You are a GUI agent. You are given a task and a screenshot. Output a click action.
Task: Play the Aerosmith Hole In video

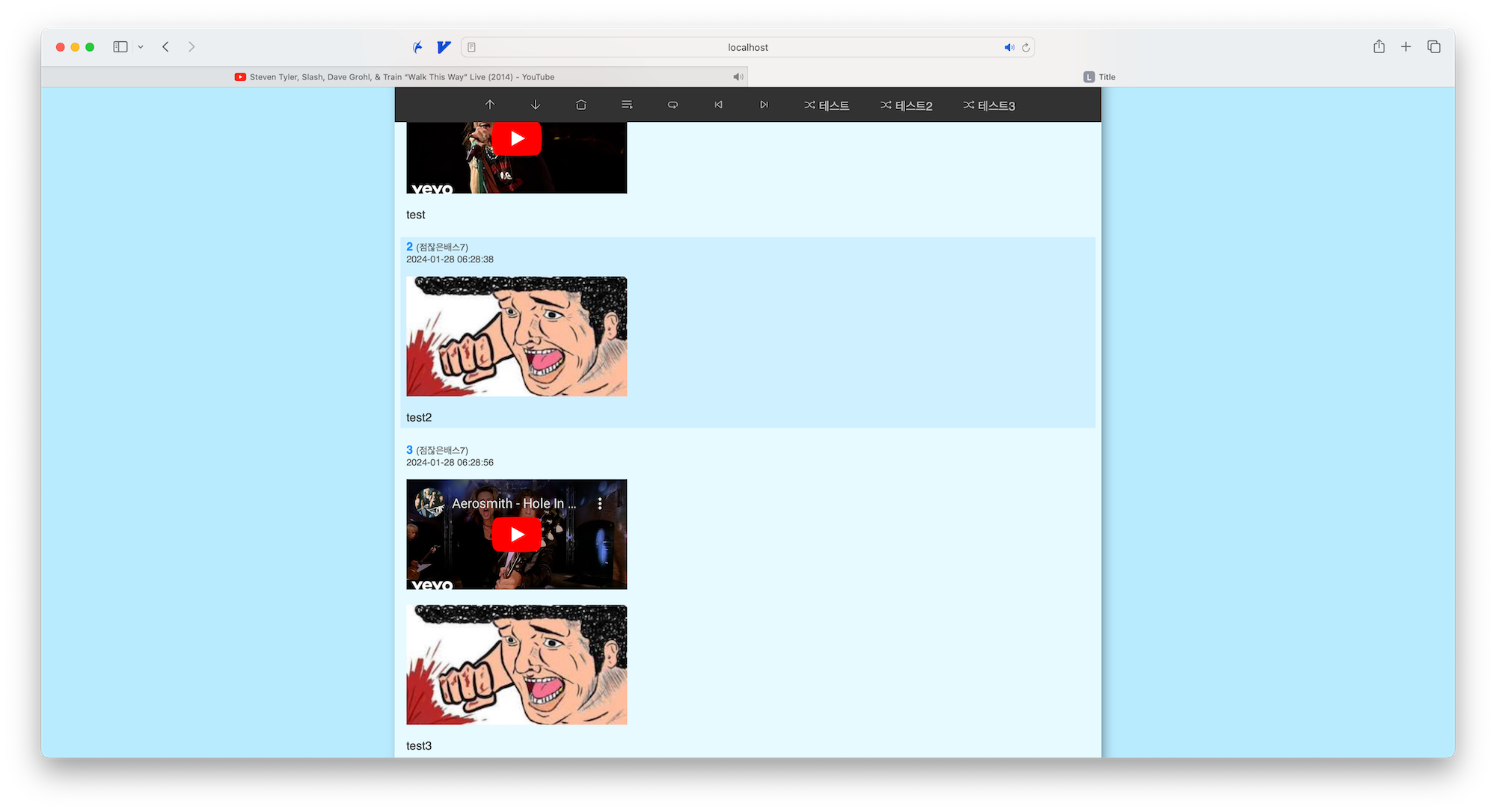(x=516, y=535)
